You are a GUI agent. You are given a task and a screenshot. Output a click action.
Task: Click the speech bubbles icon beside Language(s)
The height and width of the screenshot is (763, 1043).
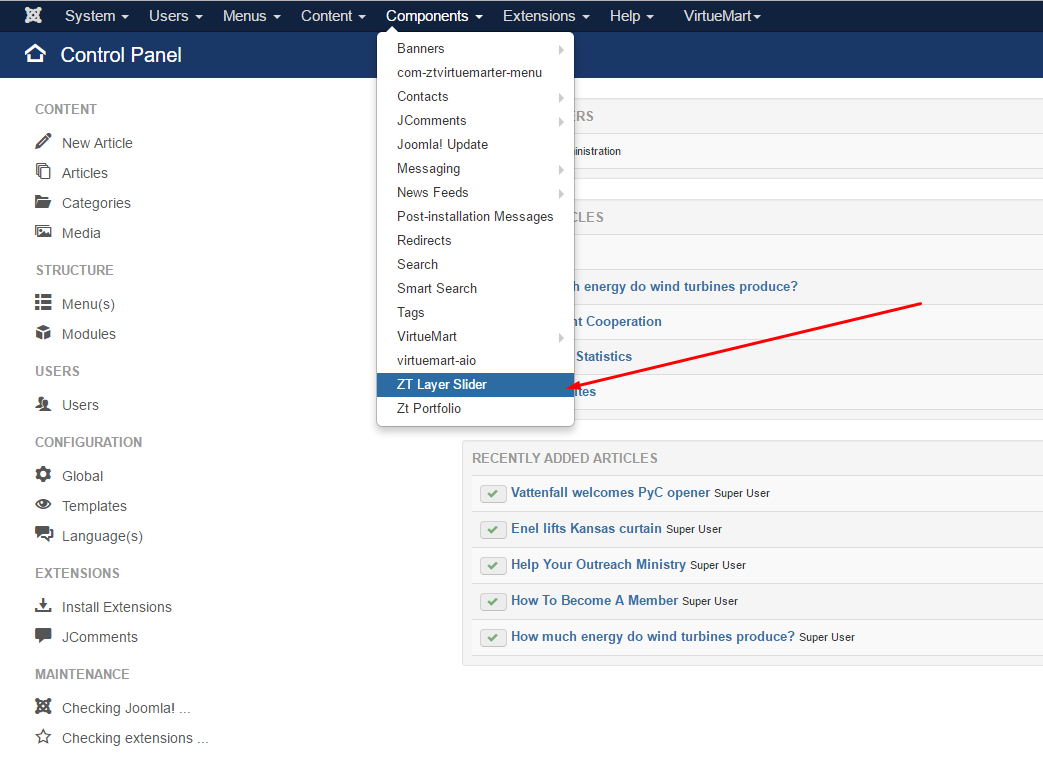pos(44,534)
